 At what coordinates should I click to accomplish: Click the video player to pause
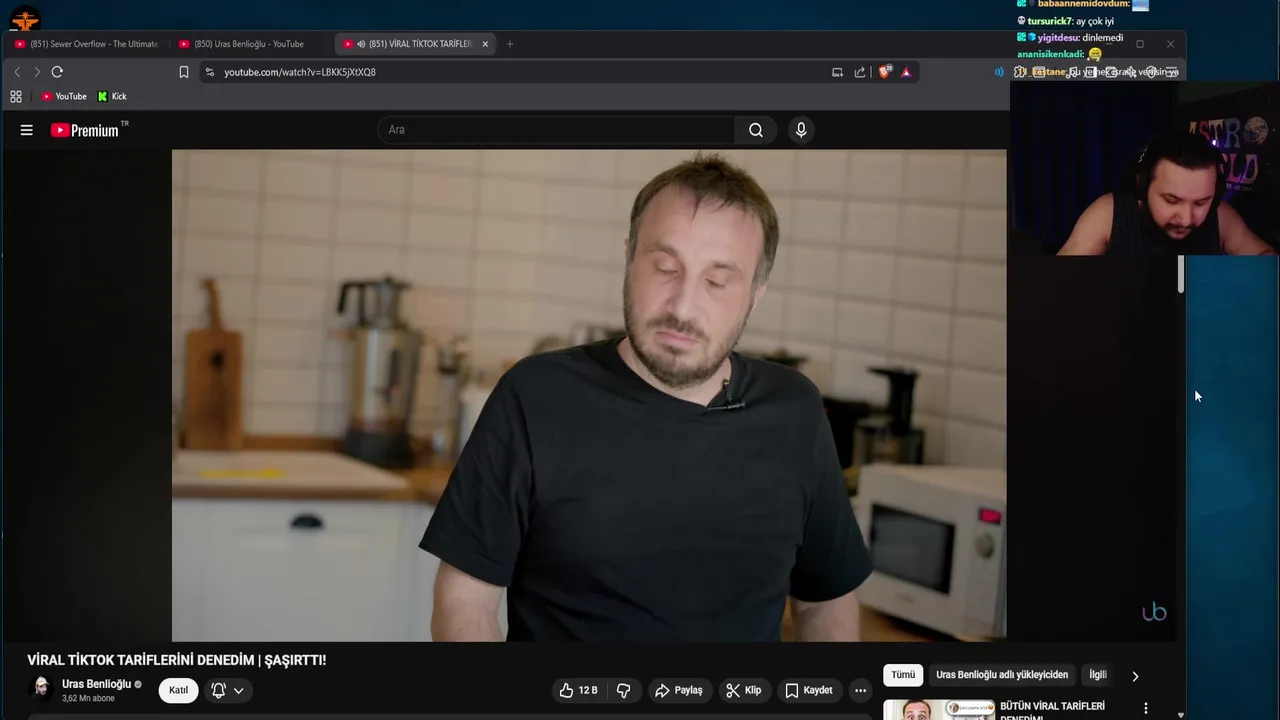pos(589,395)
